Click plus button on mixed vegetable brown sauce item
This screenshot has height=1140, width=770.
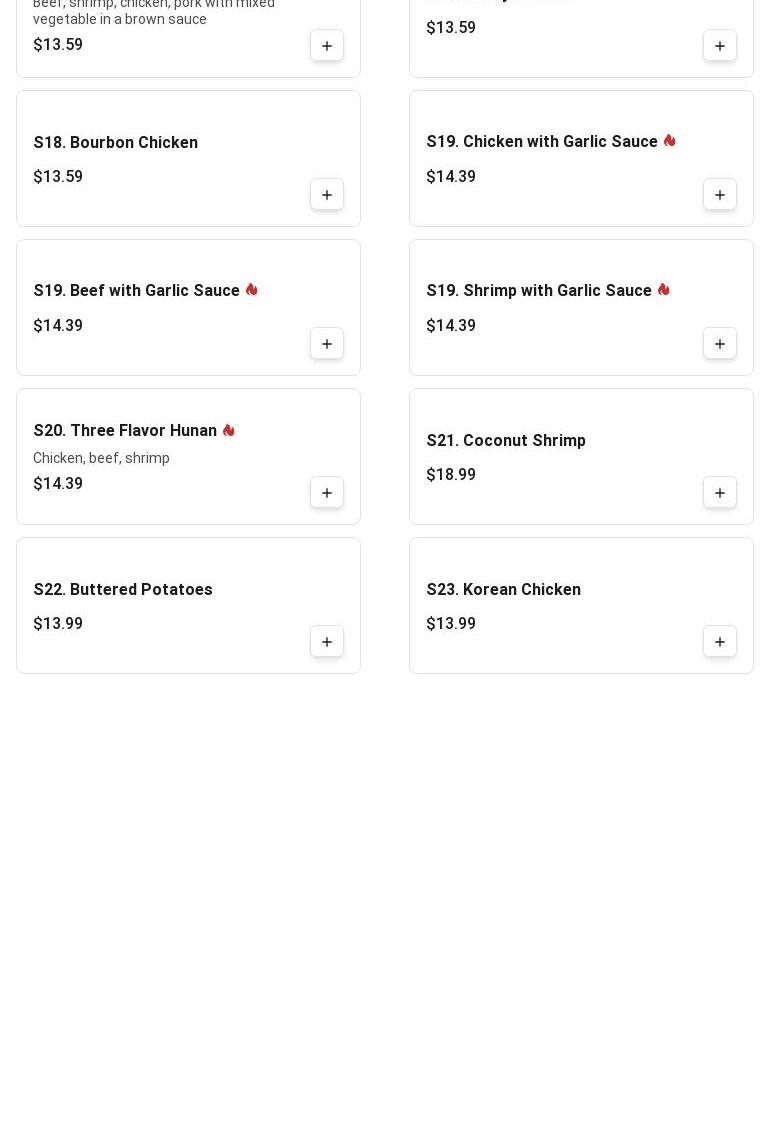pyautogui.click(x=326, y=46)
